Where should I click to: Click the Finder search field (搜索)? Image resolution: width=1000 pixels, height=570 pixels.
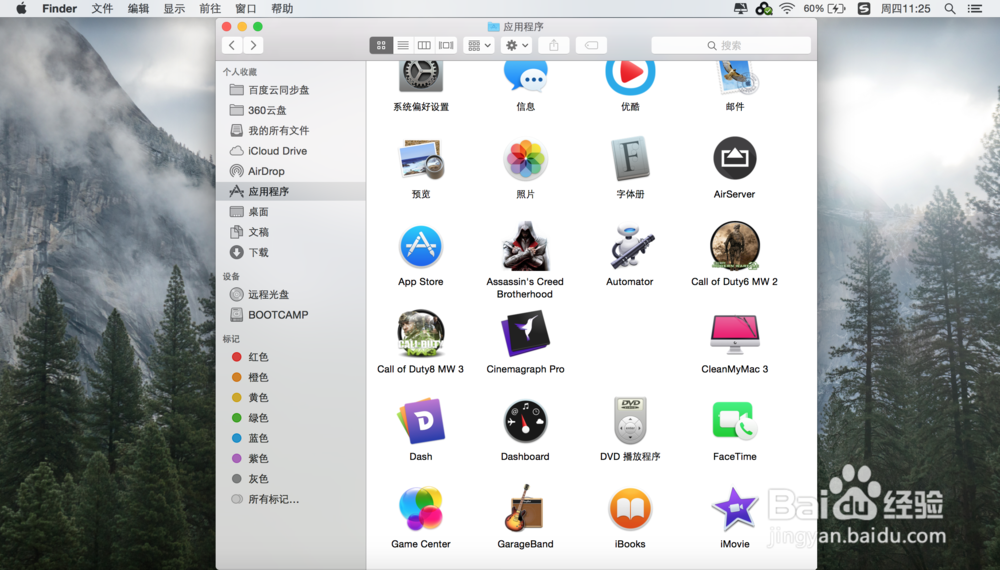(x=731, y=45)
